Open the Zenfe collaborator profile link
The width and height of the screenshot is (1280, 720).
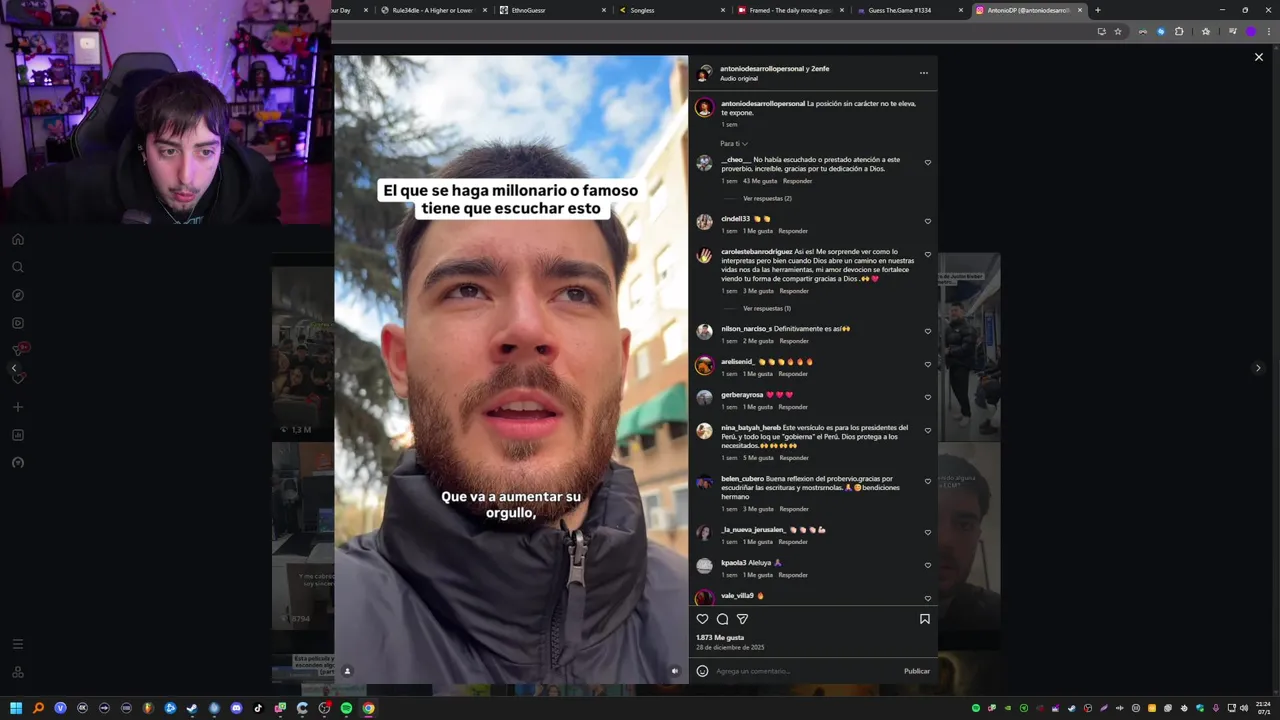[x=820, y=69]
